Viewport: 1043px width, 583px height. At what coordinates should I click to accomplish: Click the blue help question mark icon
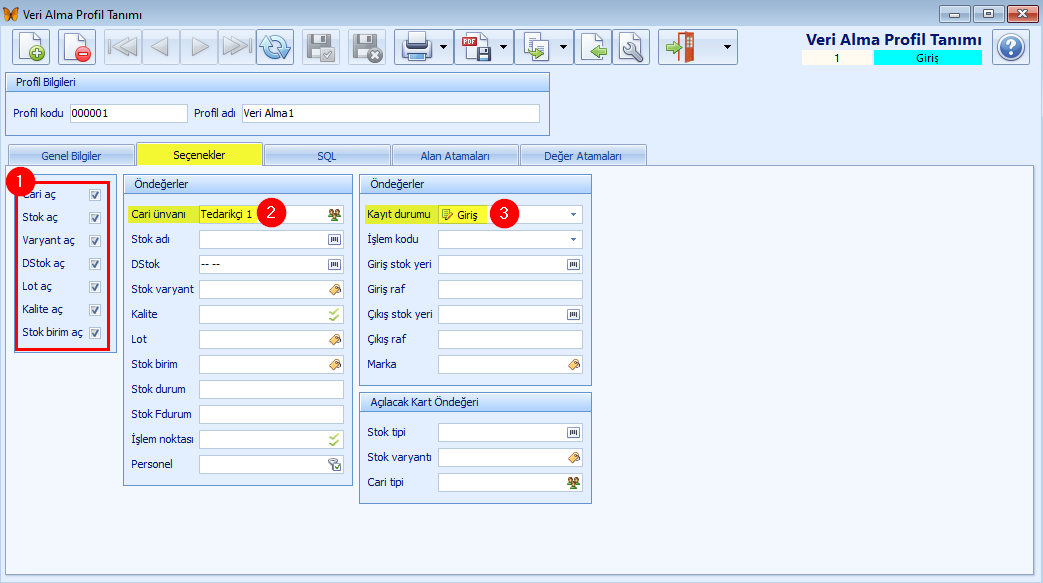(1010, 47)
